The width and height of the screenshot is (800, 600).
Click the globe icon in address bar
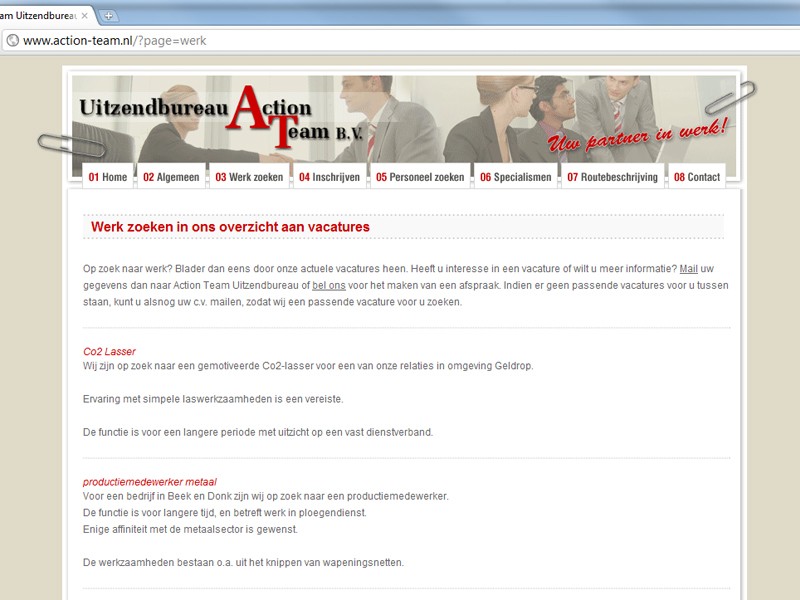13,40
